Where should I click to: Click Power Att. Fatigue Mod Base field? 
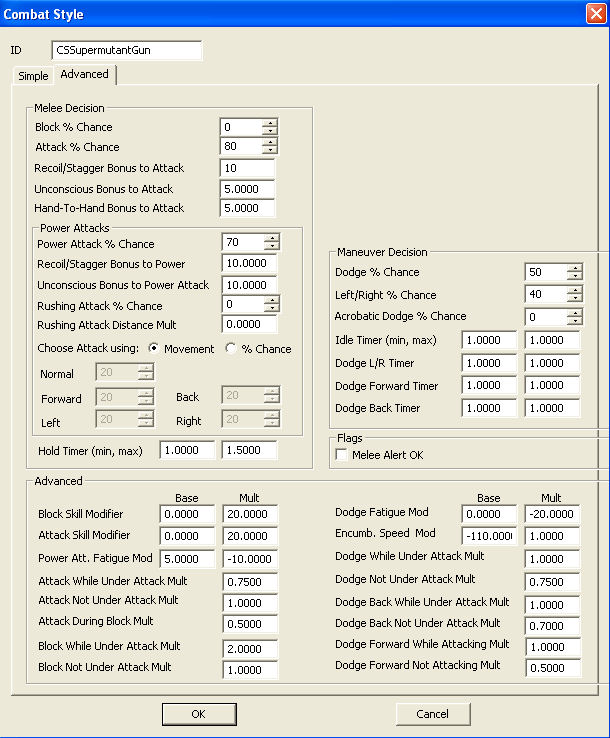(x=187, y=559)
